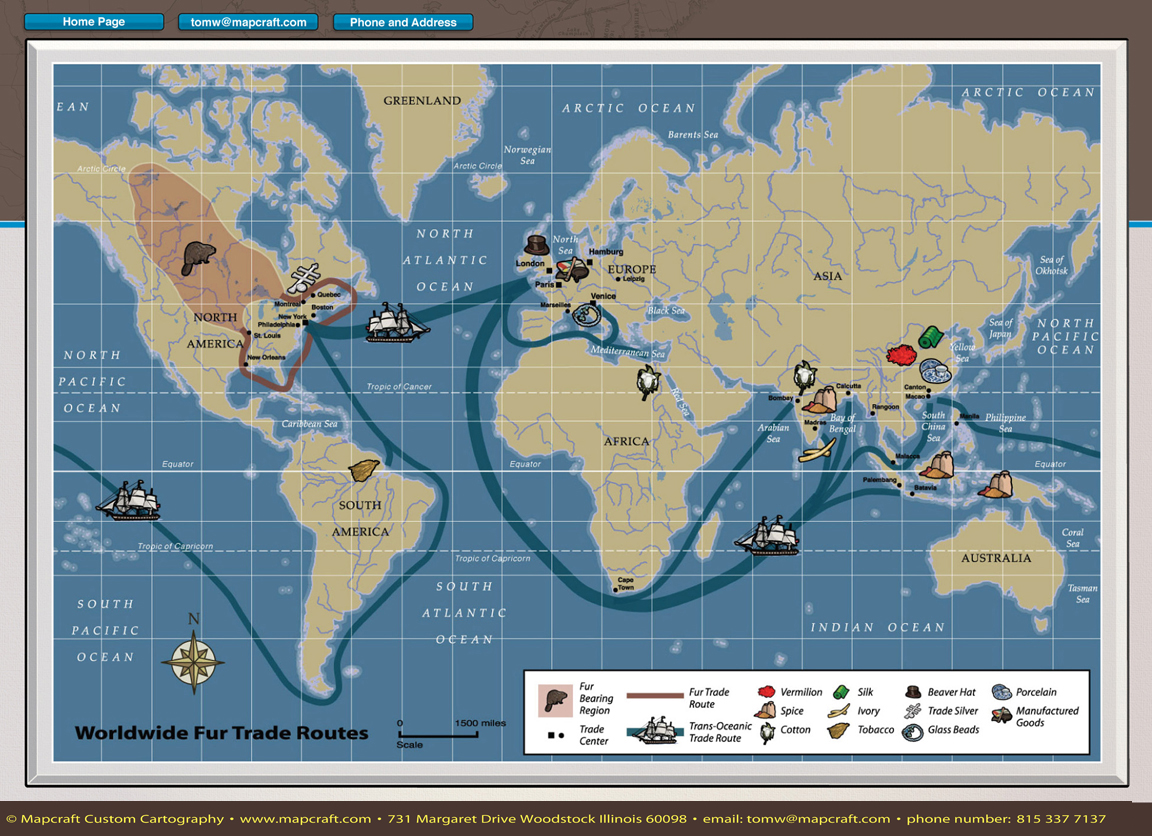This screenshot has width=1152, height=836.
Task: Click the London trade center label
Action: point(530,263)
